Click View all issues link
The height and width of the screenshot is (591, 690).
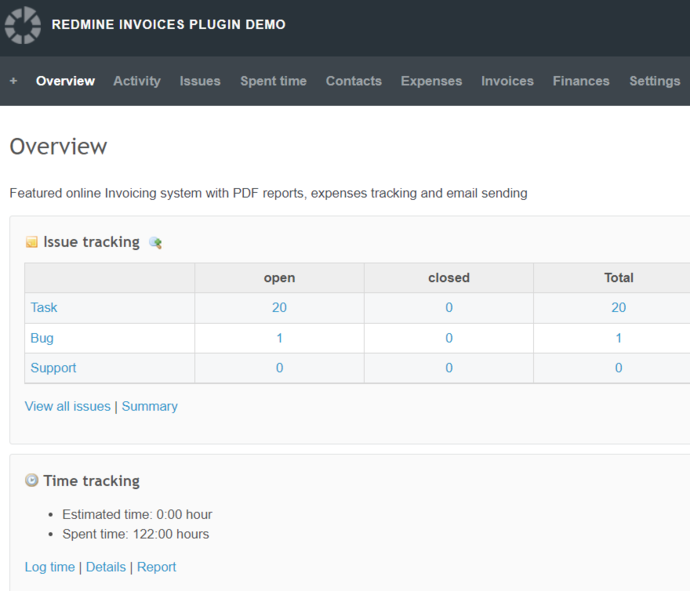[x=67, y=407]
